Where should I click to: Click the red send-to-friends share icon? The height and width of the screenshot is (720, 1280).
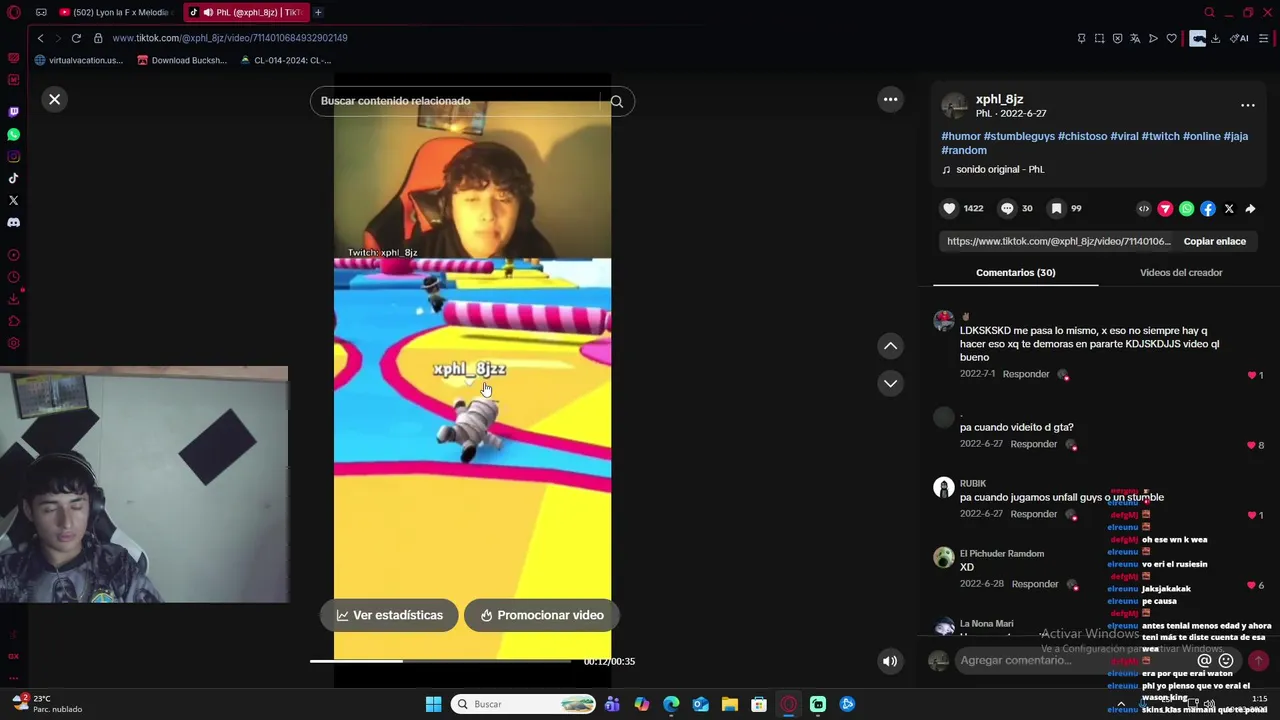point(1165,209)
